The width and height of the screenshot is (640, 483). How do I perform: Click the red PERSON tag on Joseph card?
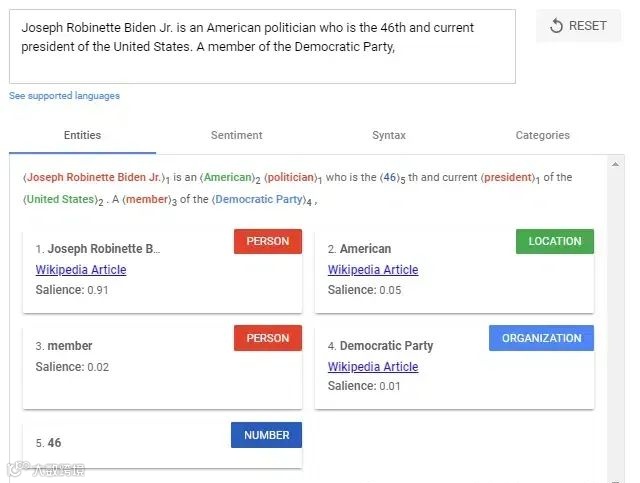click(x=267, y=241)
